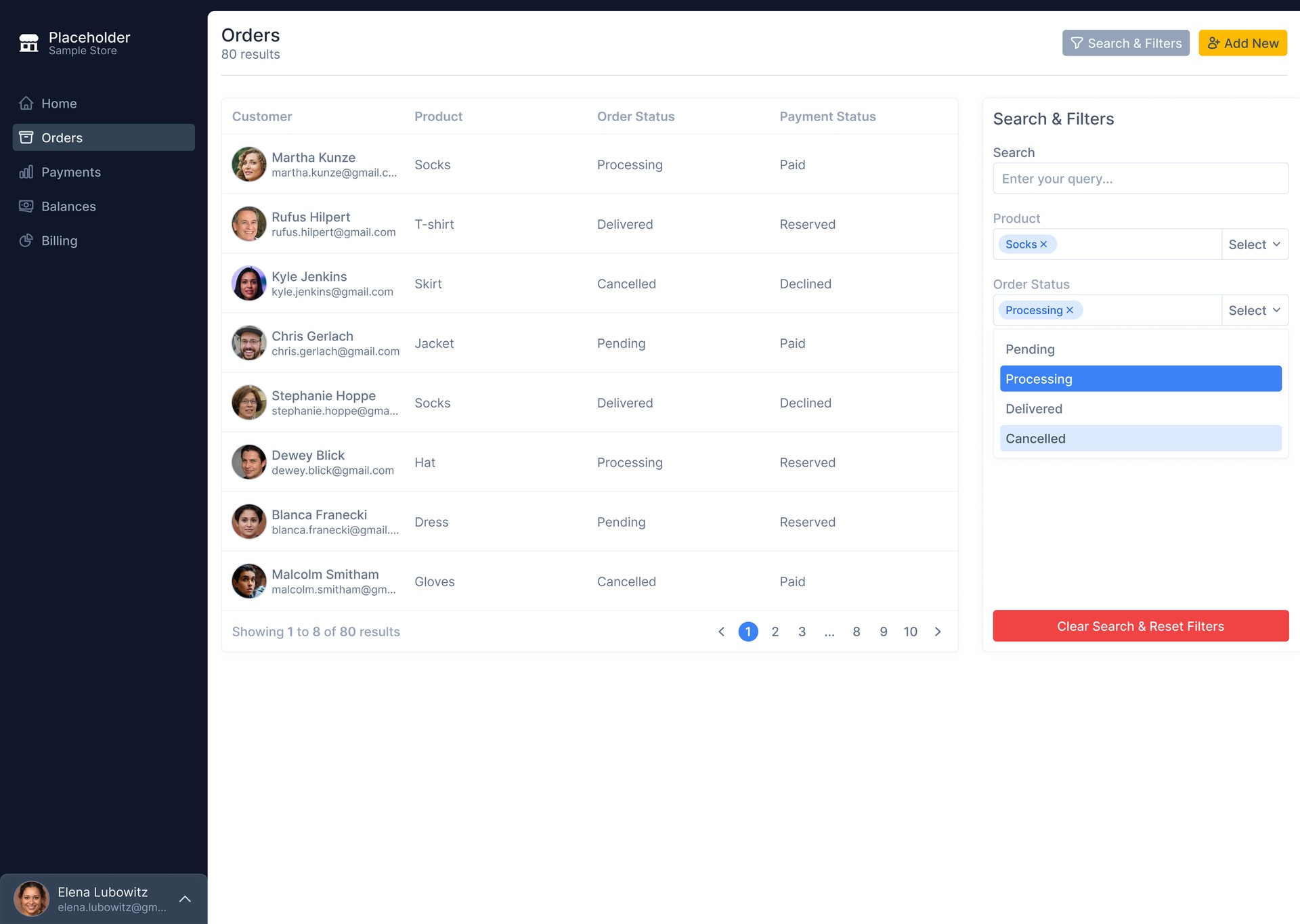Click the store logo icon
1300x924 pixels.
pyautogui.click(x=28, y=43)
